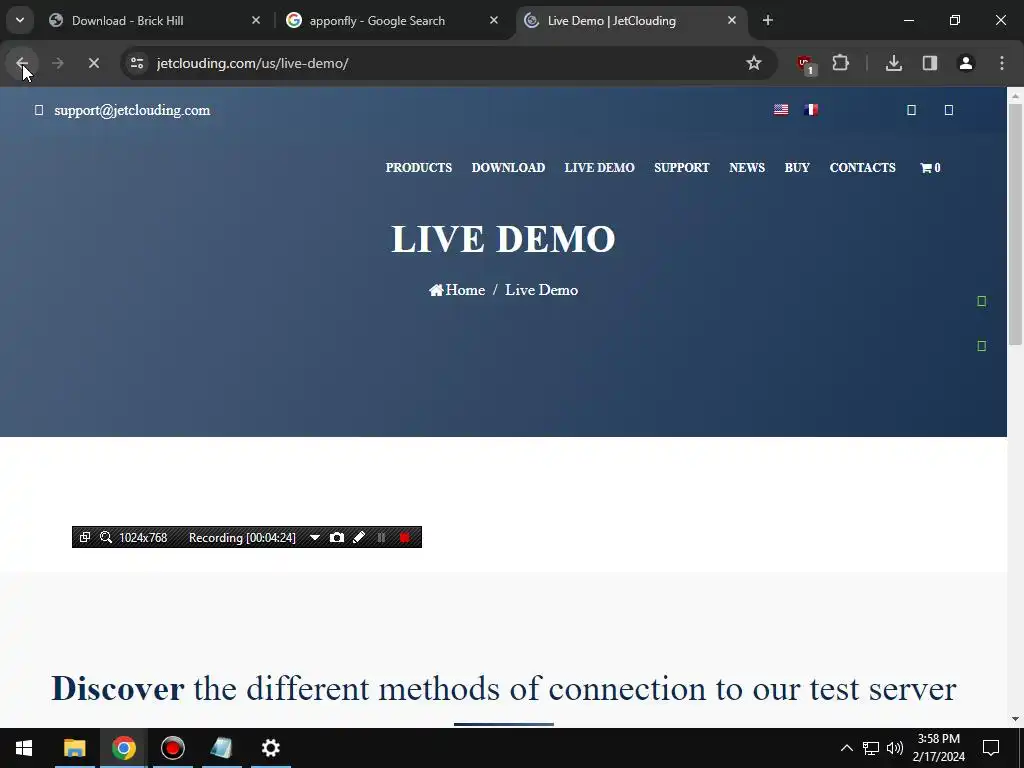Viewport: 1024px width, 768px height.
Task: Open the volume control in tray
Action: tap(895, 748)
